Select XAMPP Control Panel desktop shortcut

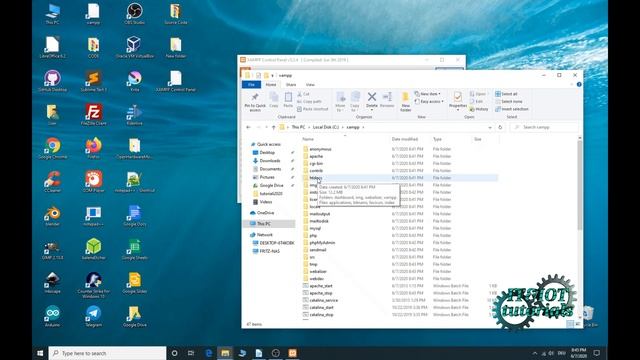(x=176, y=80)
